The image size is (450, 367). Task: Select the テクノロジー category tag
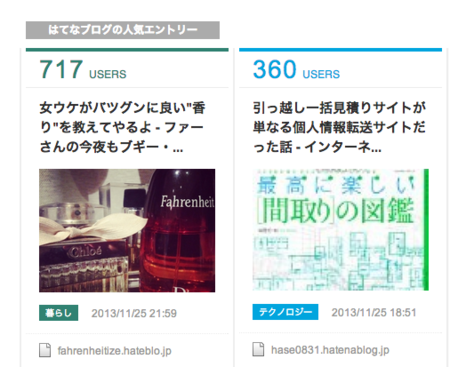click(x=285, y=312)
